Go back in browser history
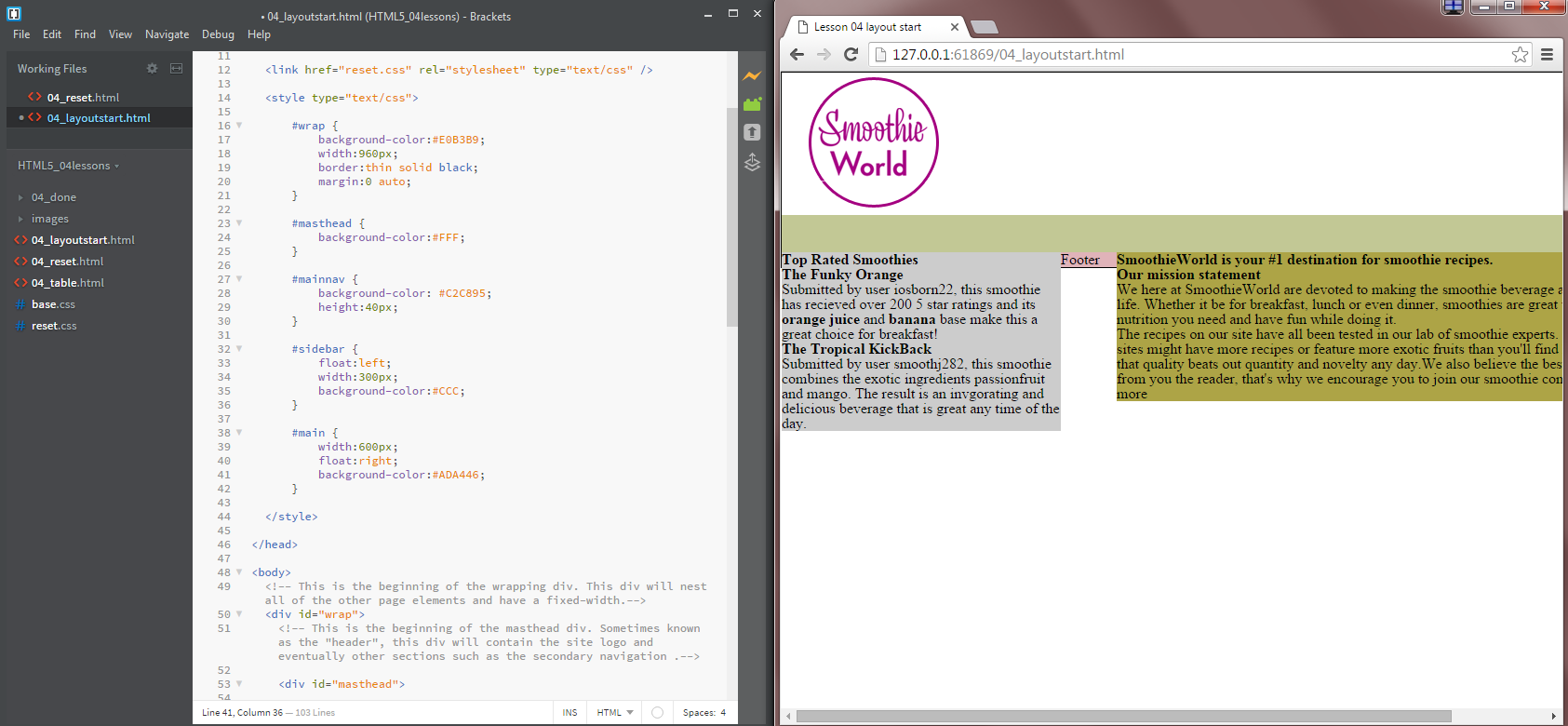The image size is (1568, 726). click(x=797, y=55)
